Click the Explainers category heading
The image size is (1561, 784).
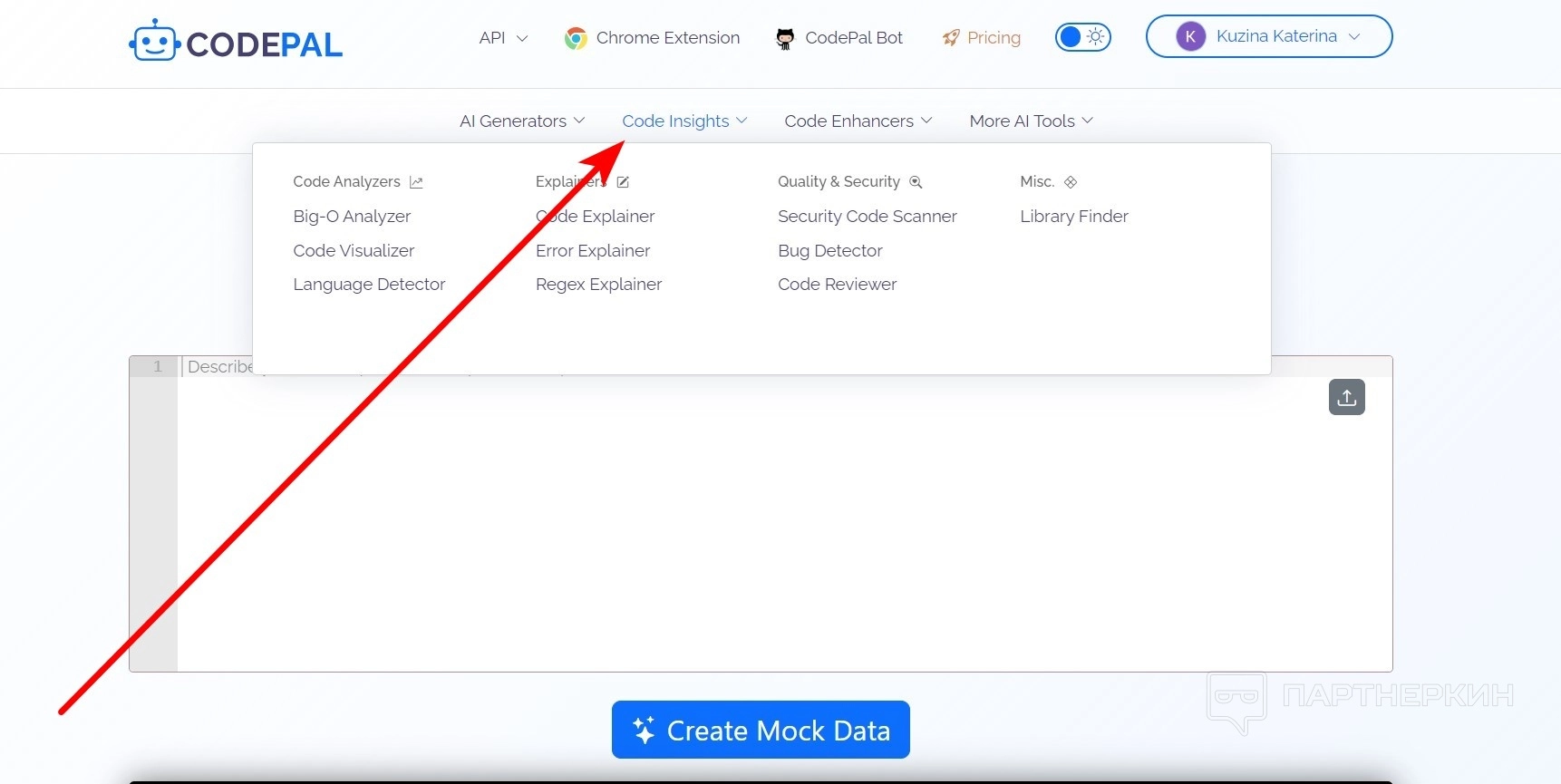click(571, 182)
